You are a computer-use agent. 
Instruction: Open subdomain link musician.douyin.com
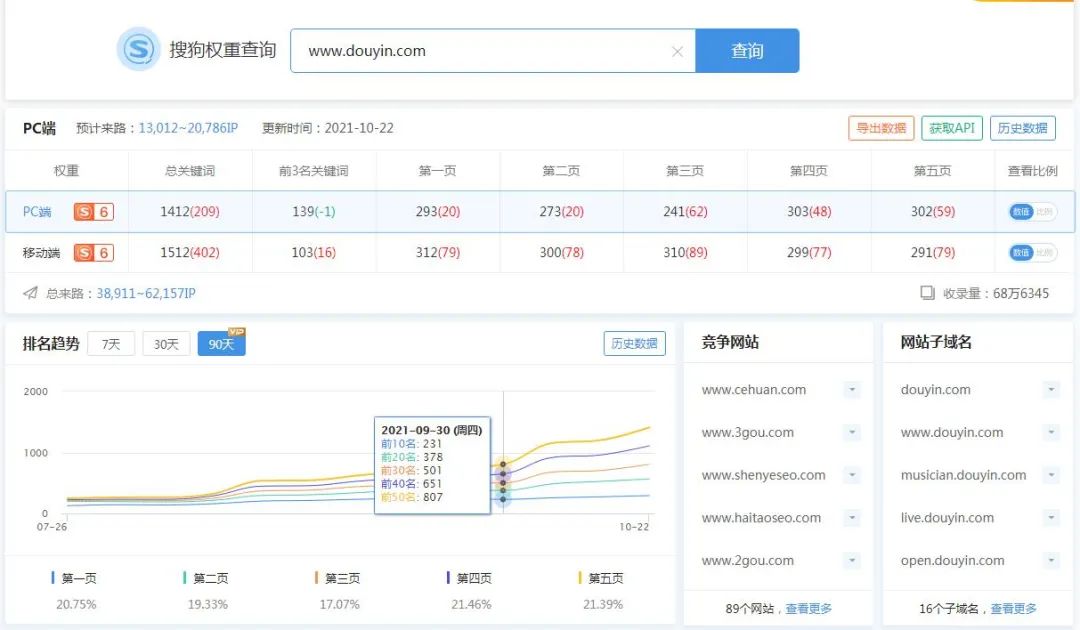pos(963,475)
